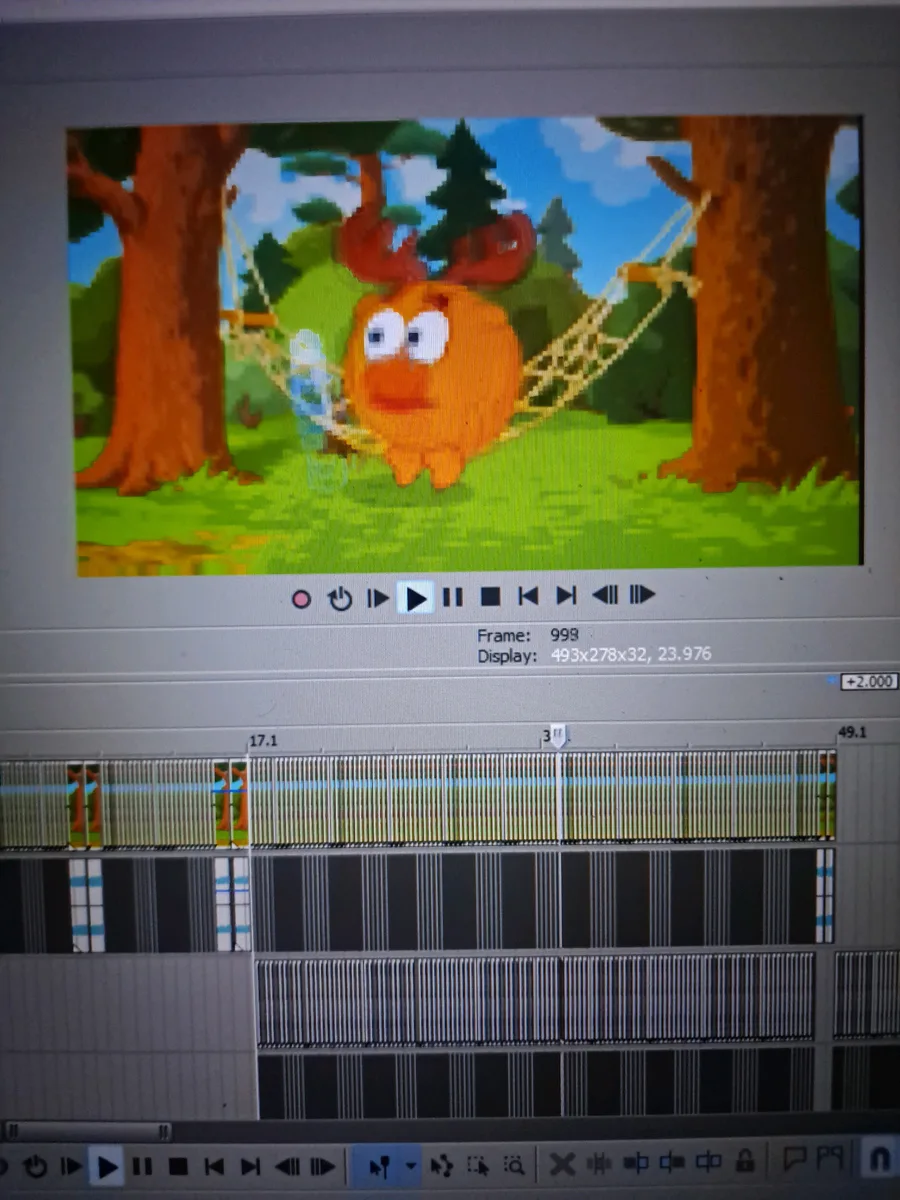
Task: Toggle the Lock Event padlock icon
Action: (x=745, y=1160)
